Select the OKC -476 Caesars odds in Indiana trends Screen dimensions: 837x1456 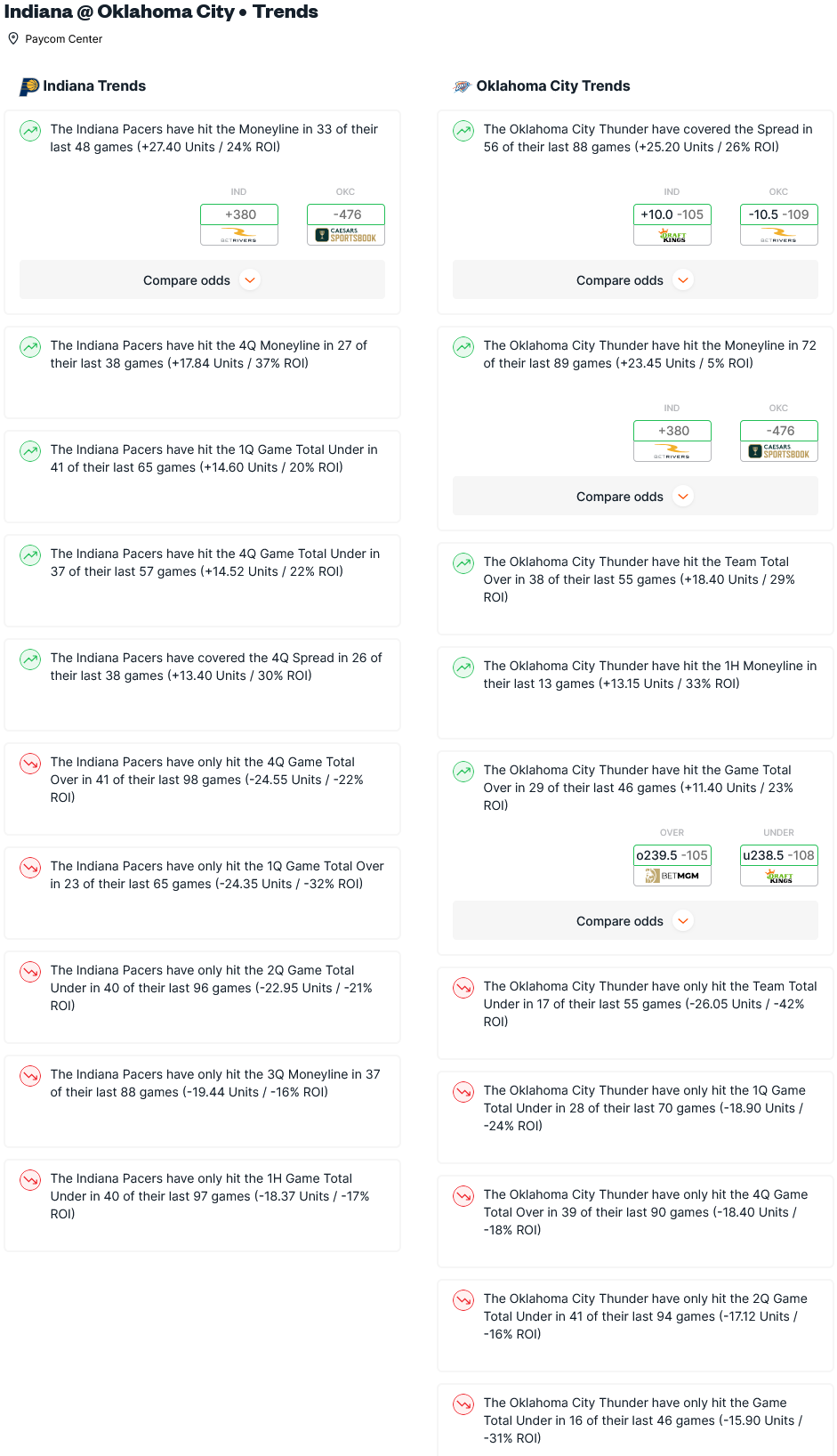pyautogui.click(x=346, y=224)
